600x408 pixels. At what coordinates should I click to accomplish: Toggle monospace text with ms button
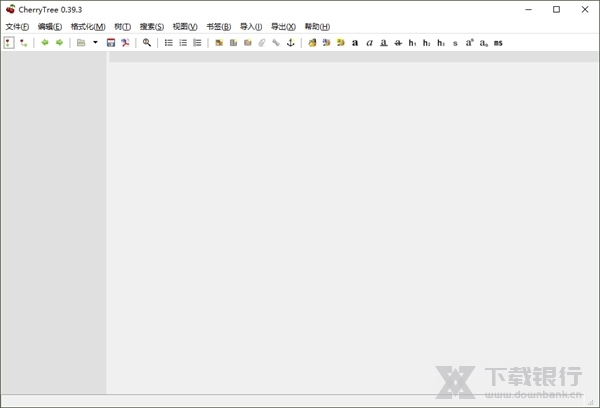(498, 43)
